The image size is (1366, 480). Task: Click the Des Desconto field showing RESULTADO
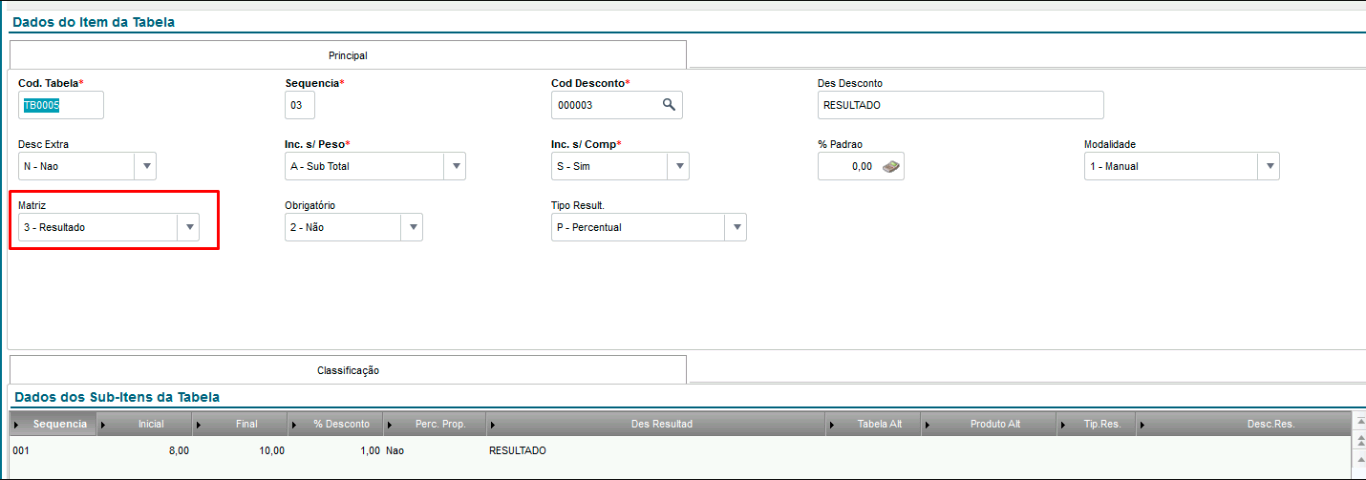(x=961, y=105)
